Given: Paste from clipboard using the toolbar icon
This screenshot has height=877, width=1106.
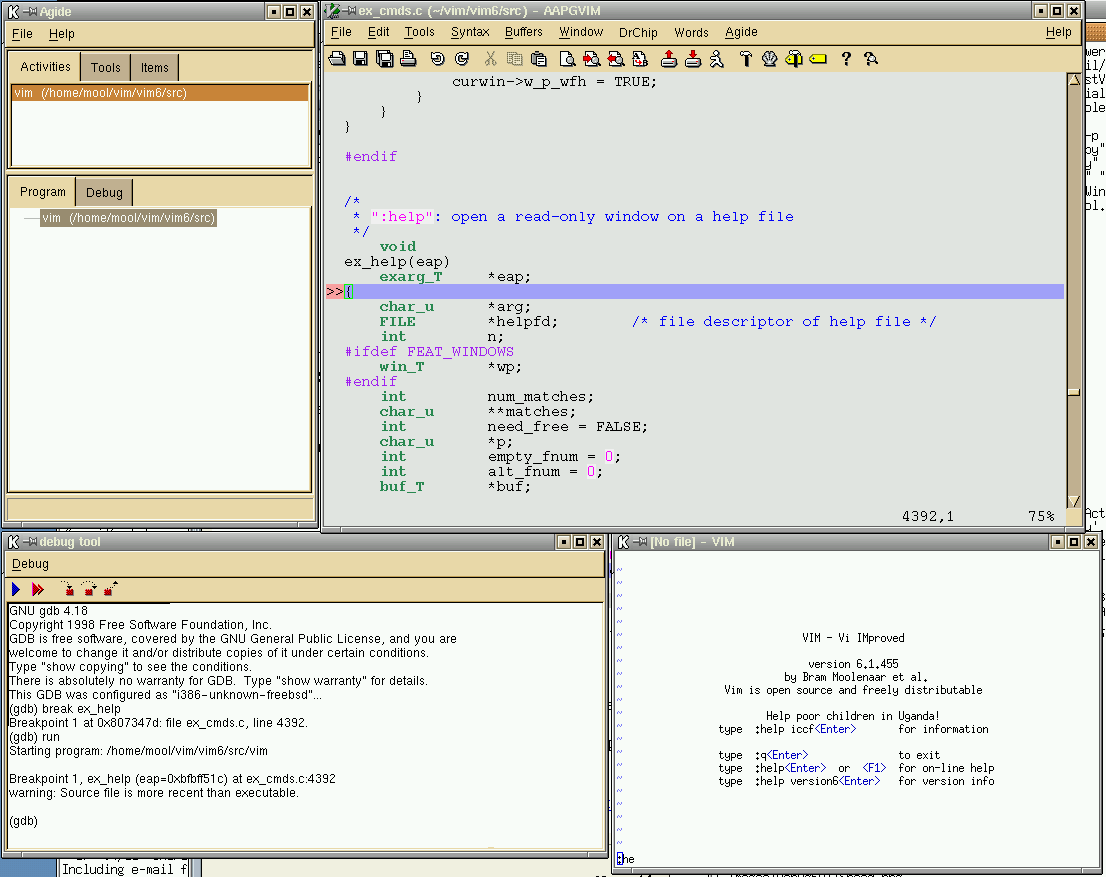Looking at the screenshot, I should (x=539, y=59).
